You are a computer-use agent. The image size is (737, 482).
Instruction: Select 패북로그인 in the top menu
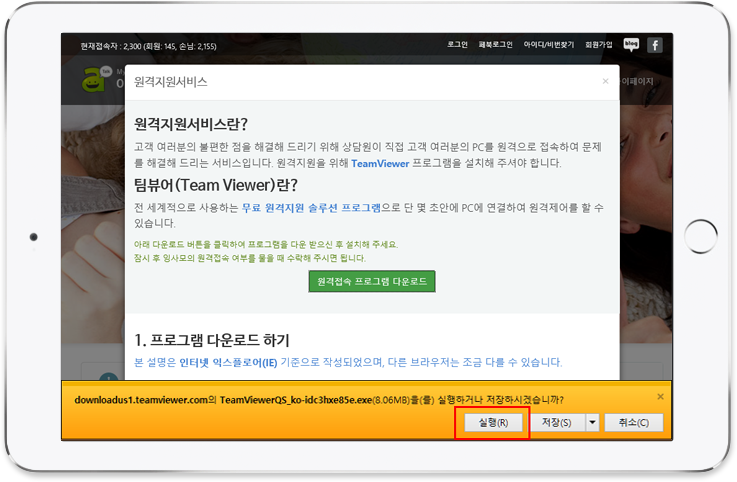click(495, 45)
